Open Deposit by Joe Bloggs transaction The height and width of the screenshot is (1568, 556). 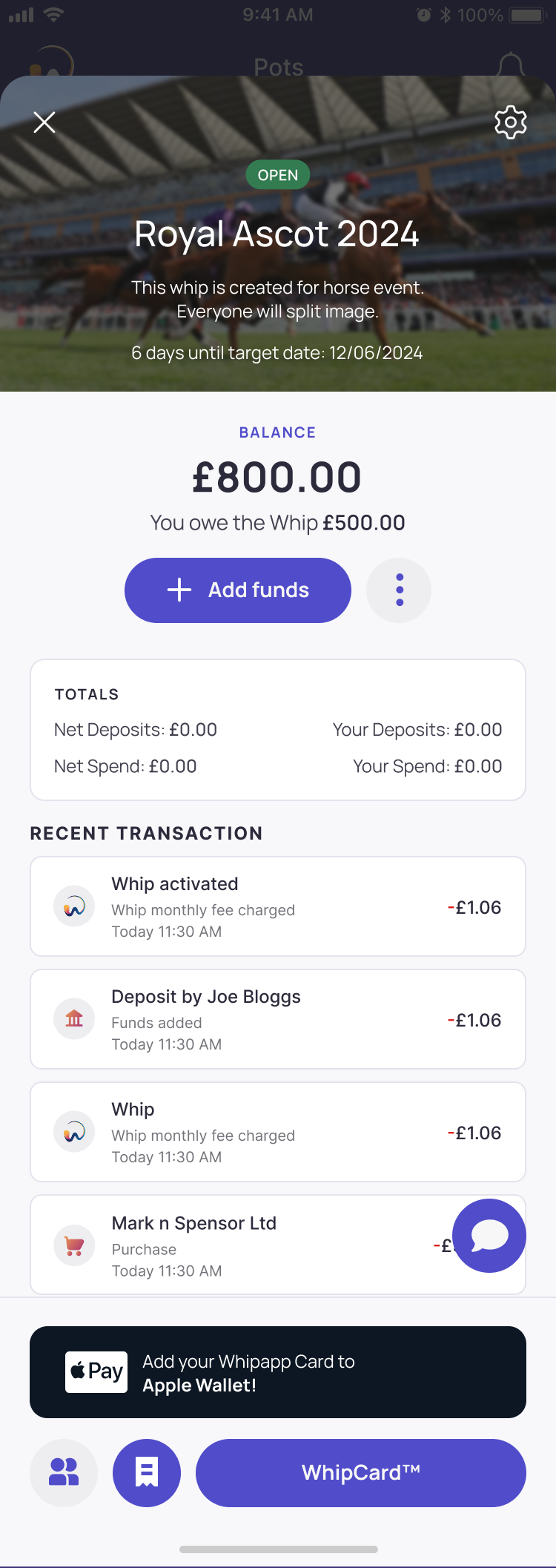pos(278,1019)
